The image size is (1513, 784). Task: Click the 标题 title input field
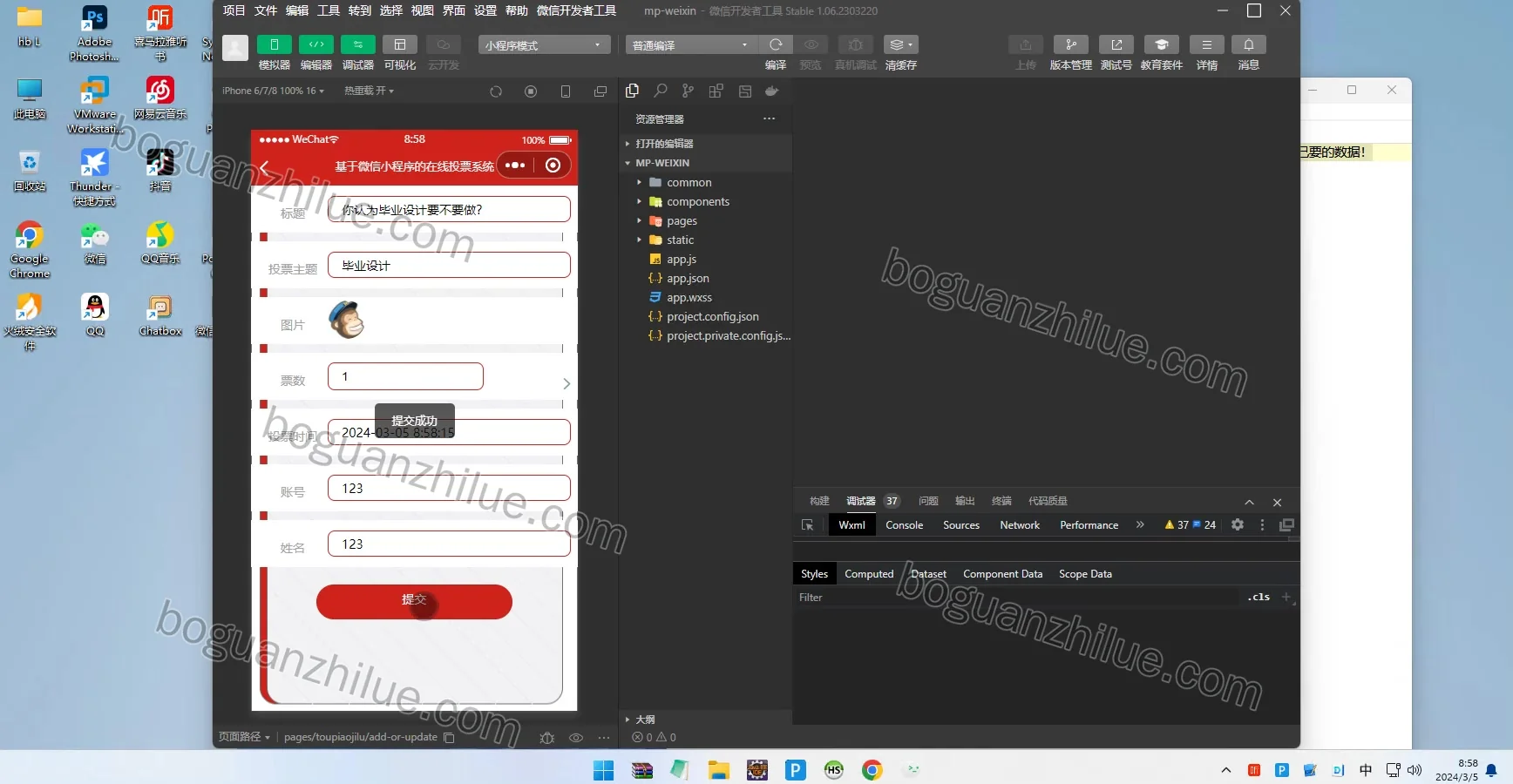click(x=449, y=209)
